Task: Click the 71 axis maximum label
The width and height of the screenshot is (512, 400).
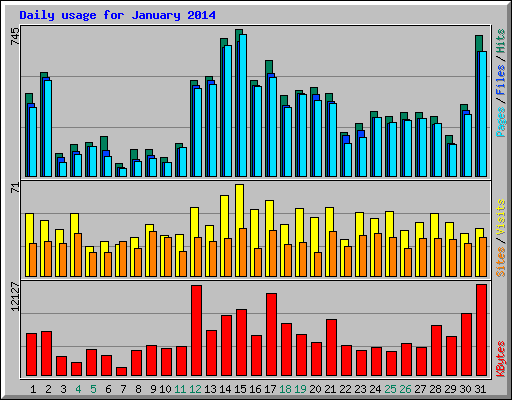Action: (x=15, y=187)
